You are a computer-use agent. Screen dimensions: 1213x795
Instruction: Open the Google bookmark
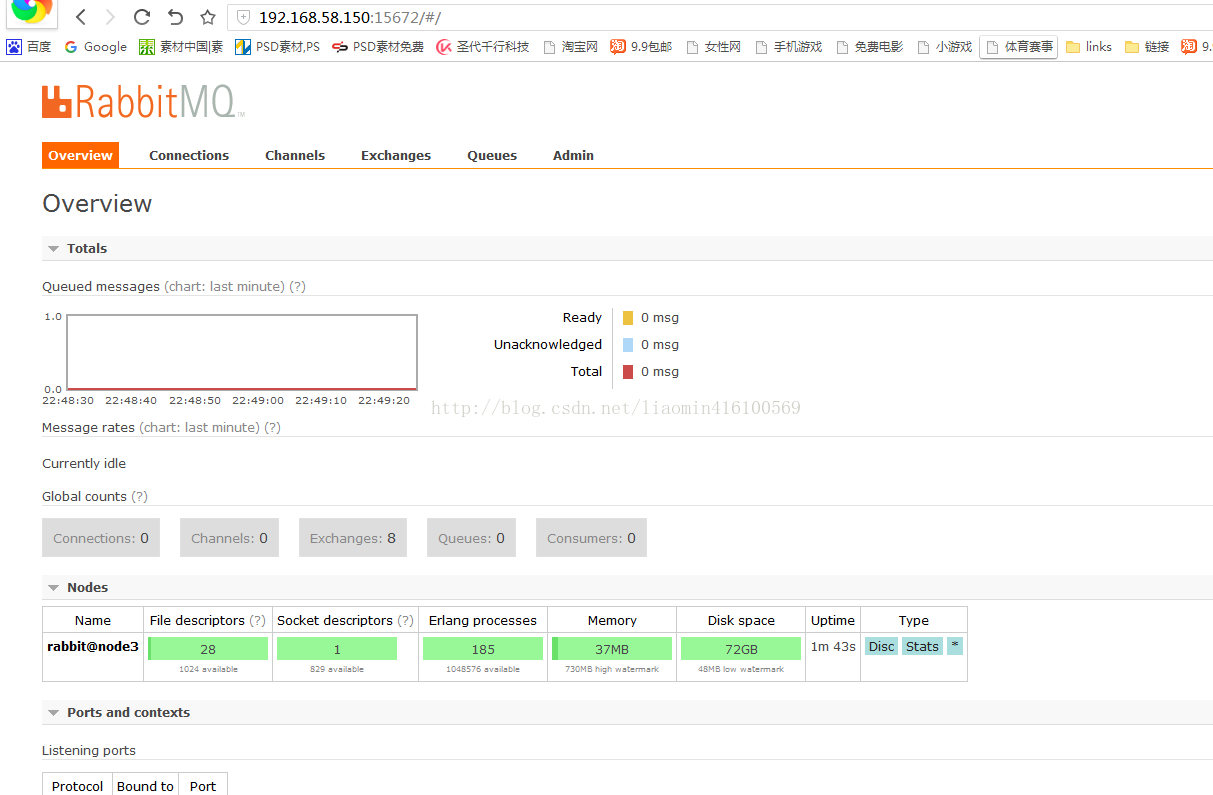pos(95,47)
